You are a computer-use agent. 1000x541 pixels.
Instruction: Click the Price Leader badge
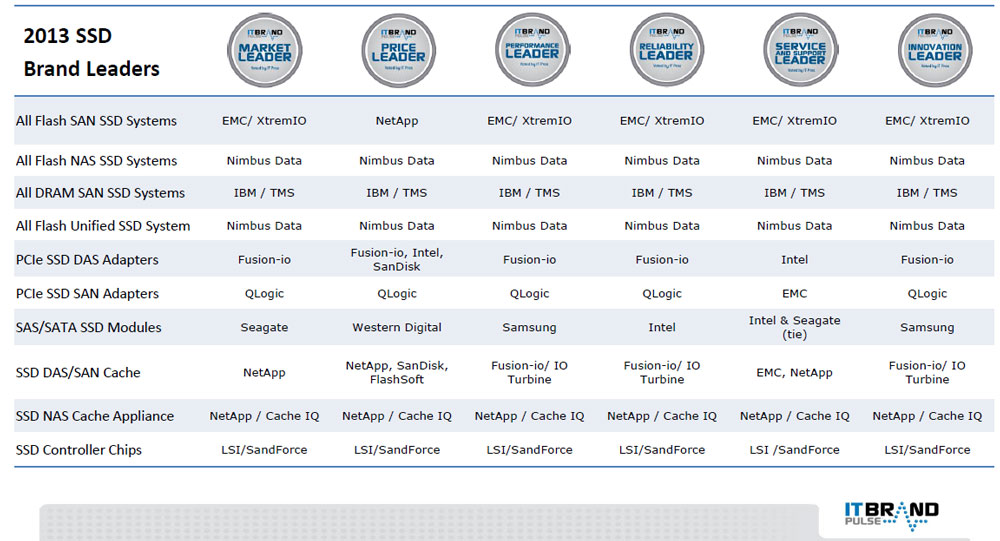[x=398, y=50]
